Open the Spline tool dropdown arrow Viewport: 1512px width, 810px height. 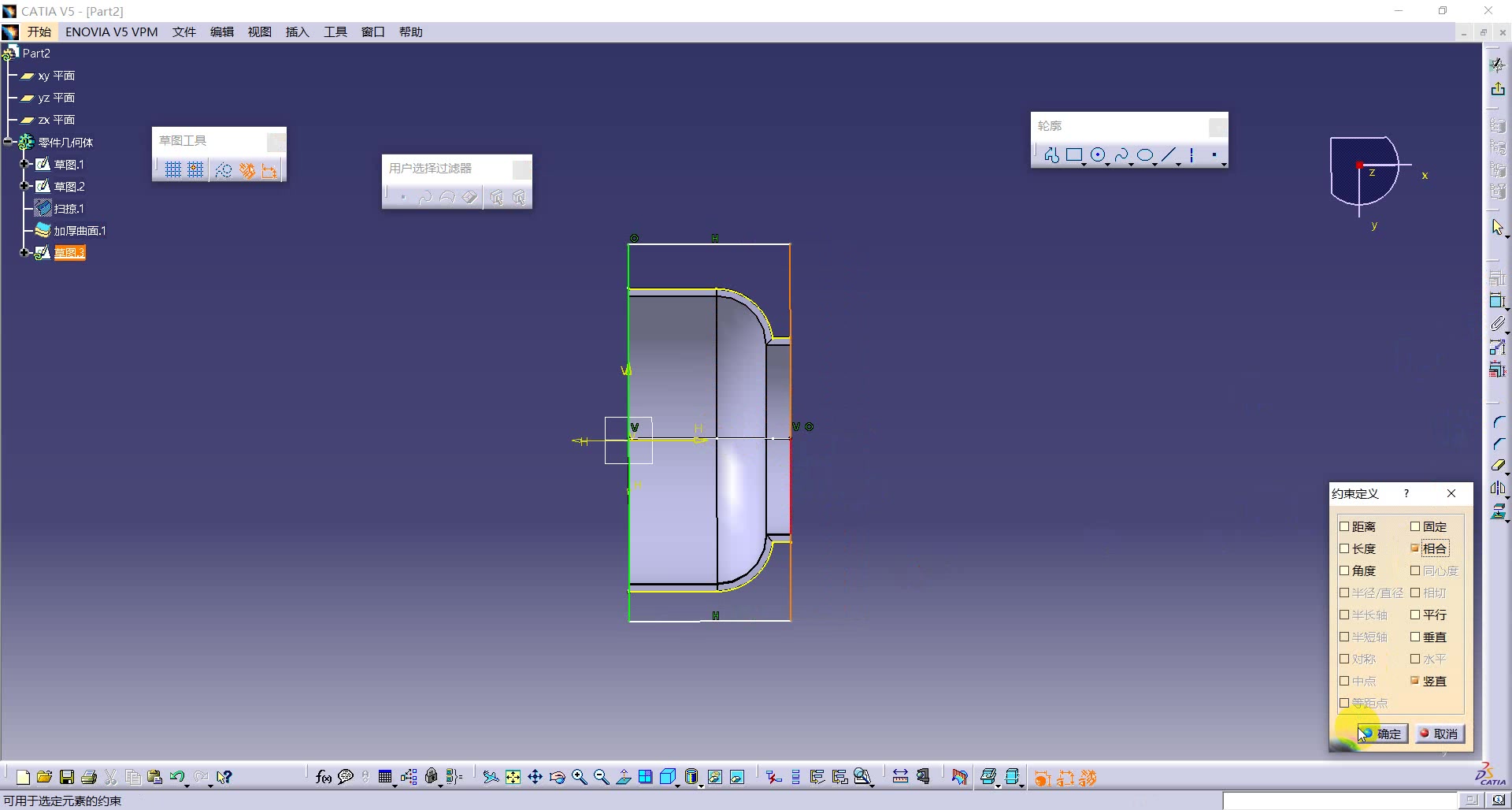point(1132,164)
